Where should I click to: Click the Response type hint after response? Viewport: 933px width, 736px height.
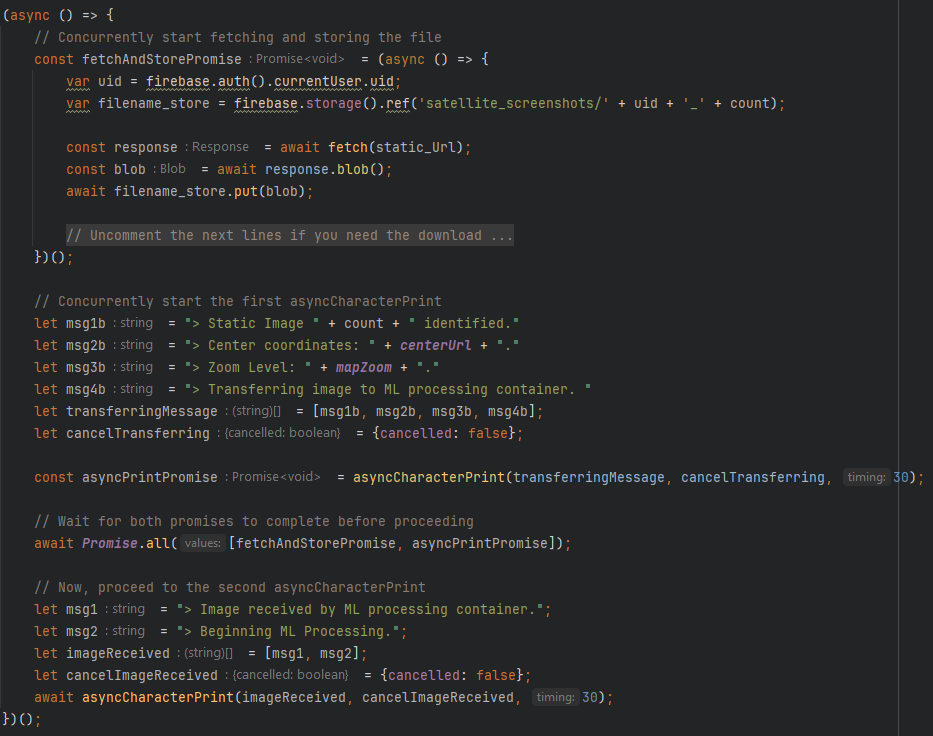pyautogui.click(x=220, y=147)
